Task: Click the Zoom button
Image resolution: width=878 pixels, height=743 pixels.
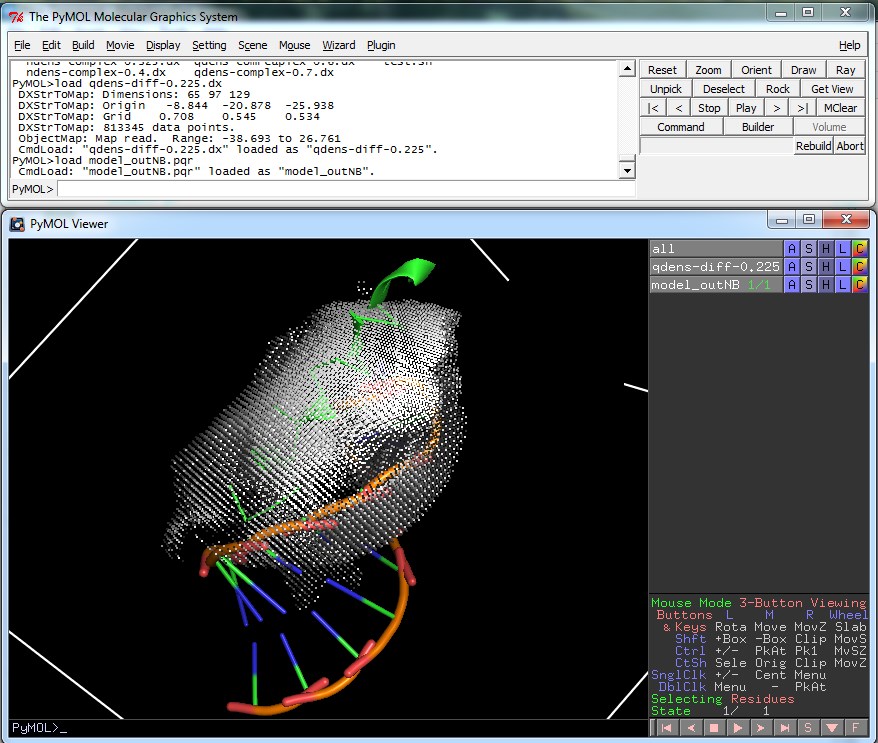Action: 708,70
